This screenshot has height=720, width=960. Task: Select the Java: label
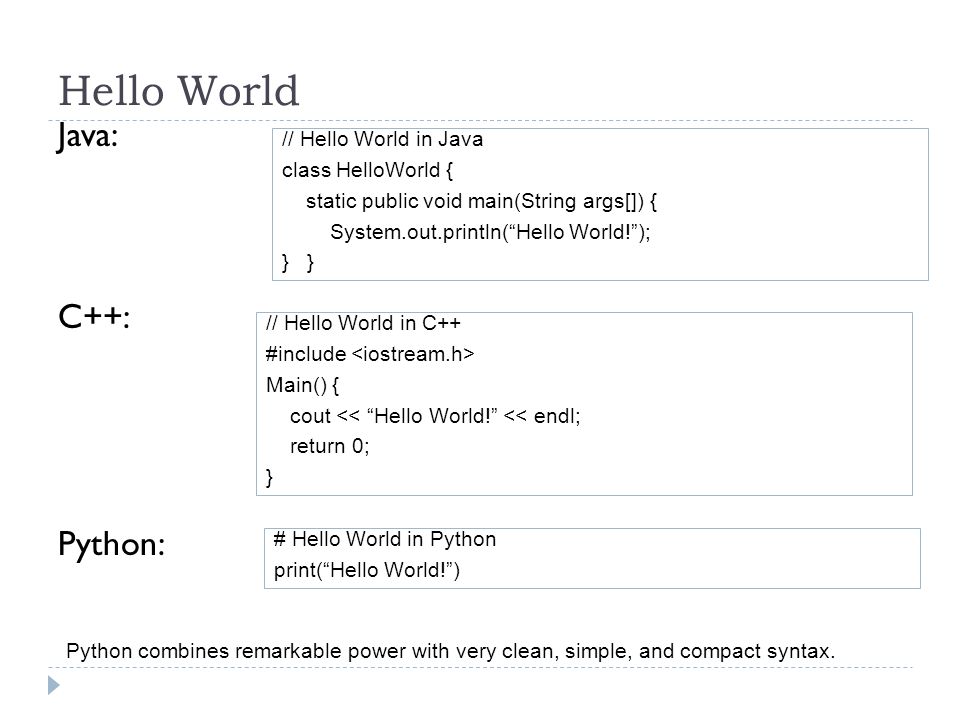[x=87, y=137]
